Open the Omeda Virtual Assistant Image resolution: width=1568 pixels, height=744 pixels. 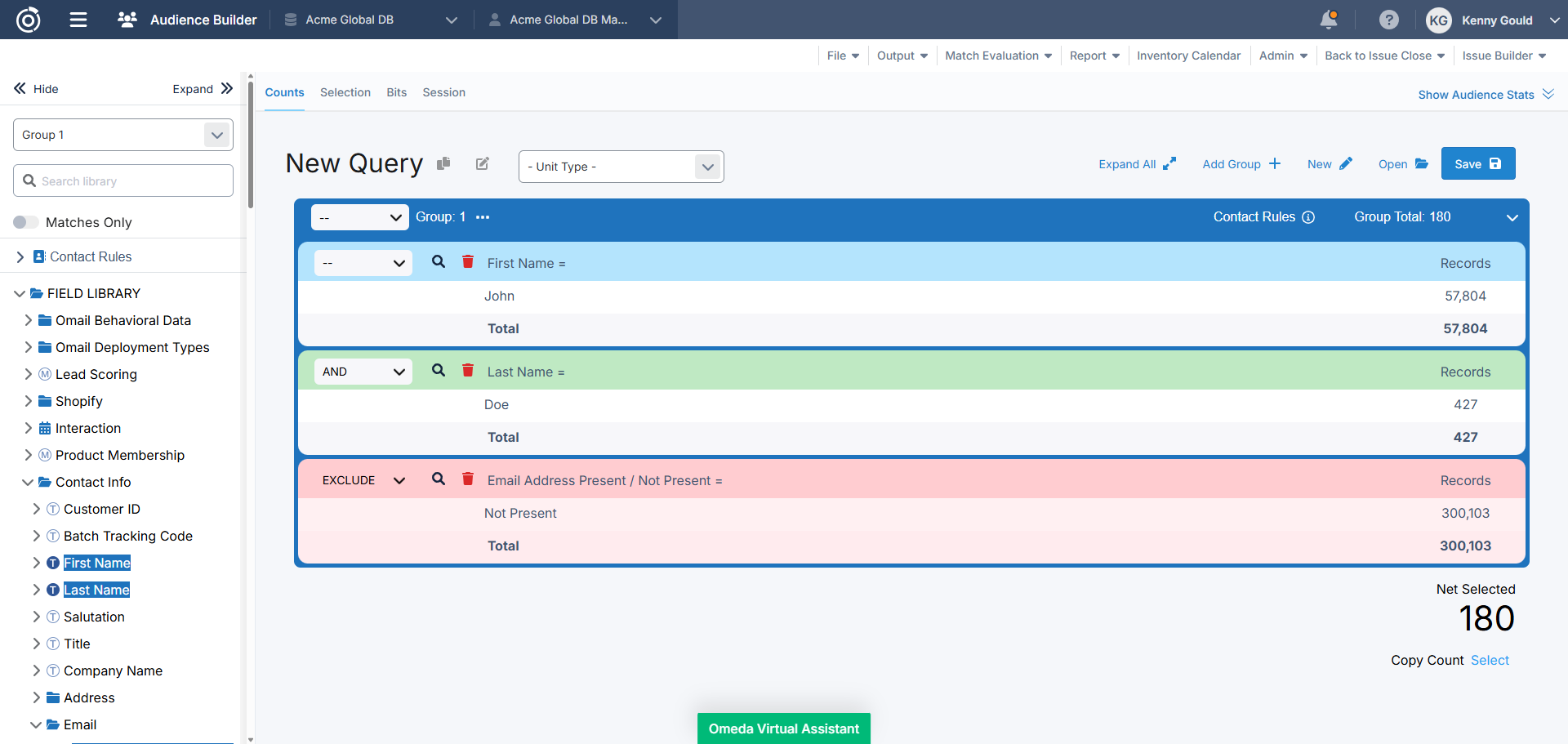click(783, 728)
